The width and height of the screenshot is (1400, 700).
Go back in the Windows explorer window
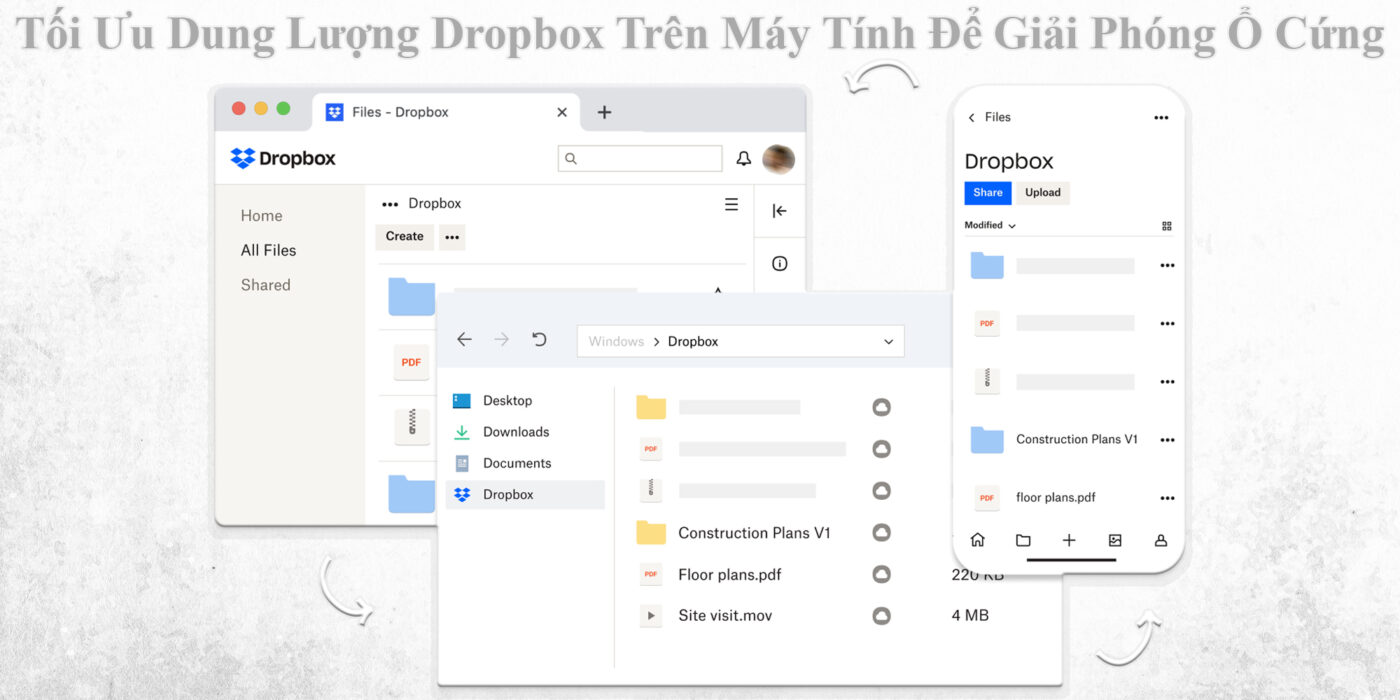coord(464,340)
